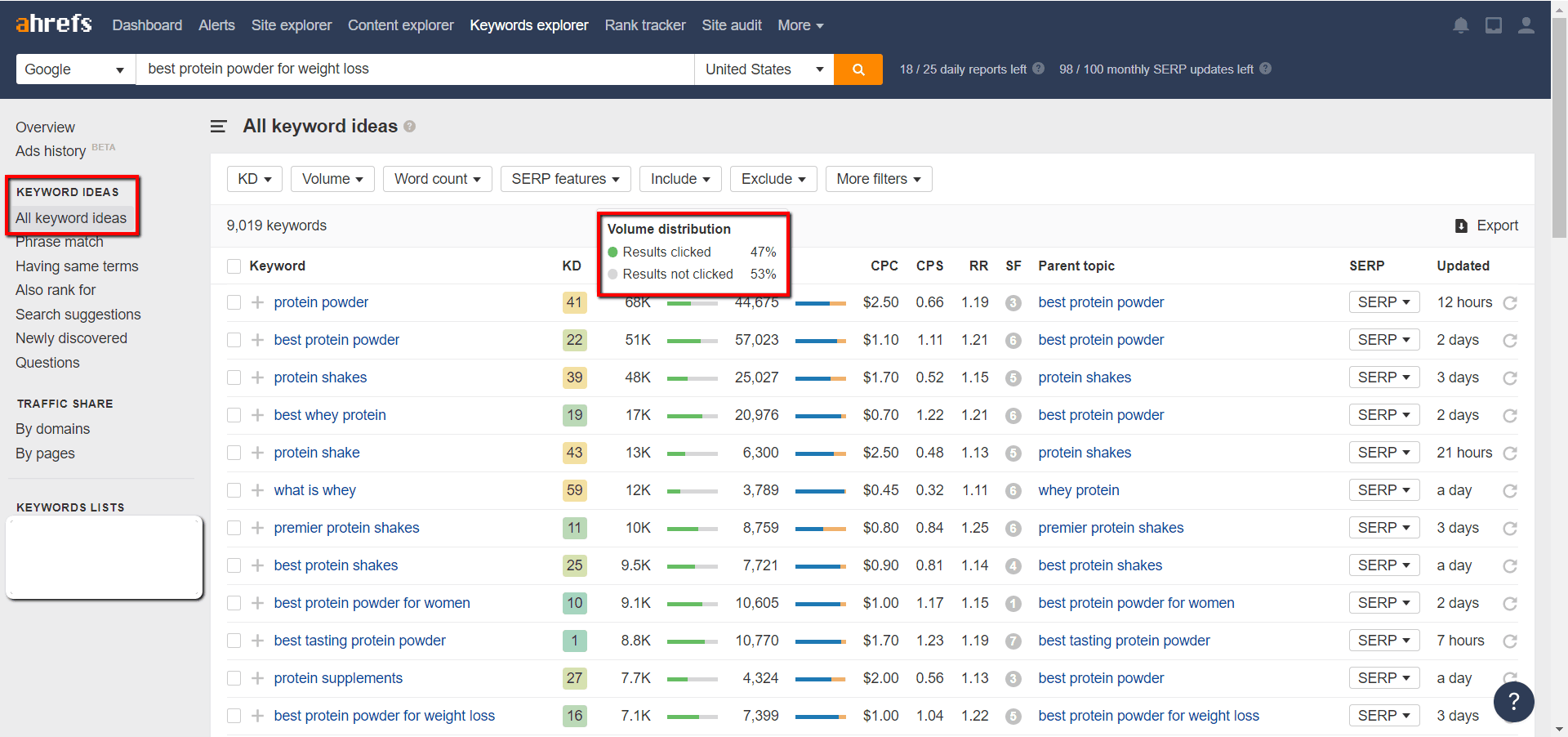
Task: Click help icon beside daily reports left
Action: (1039, 69)
